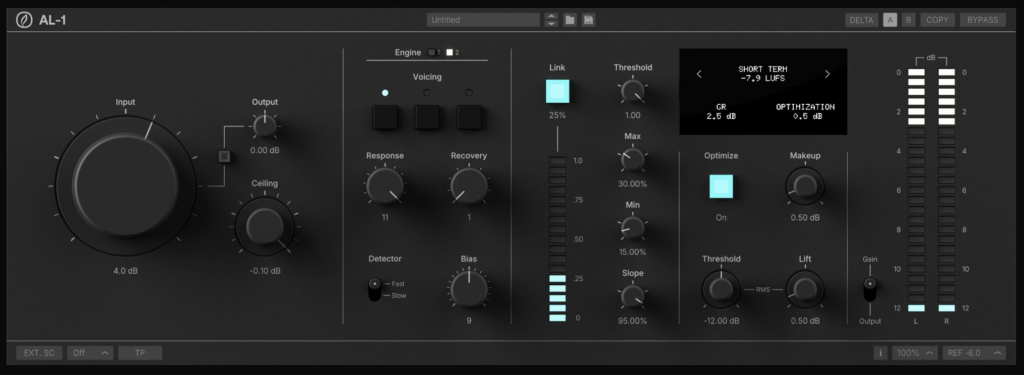Click the R channel meter
1024x375 pixels.
coord(947,190)
